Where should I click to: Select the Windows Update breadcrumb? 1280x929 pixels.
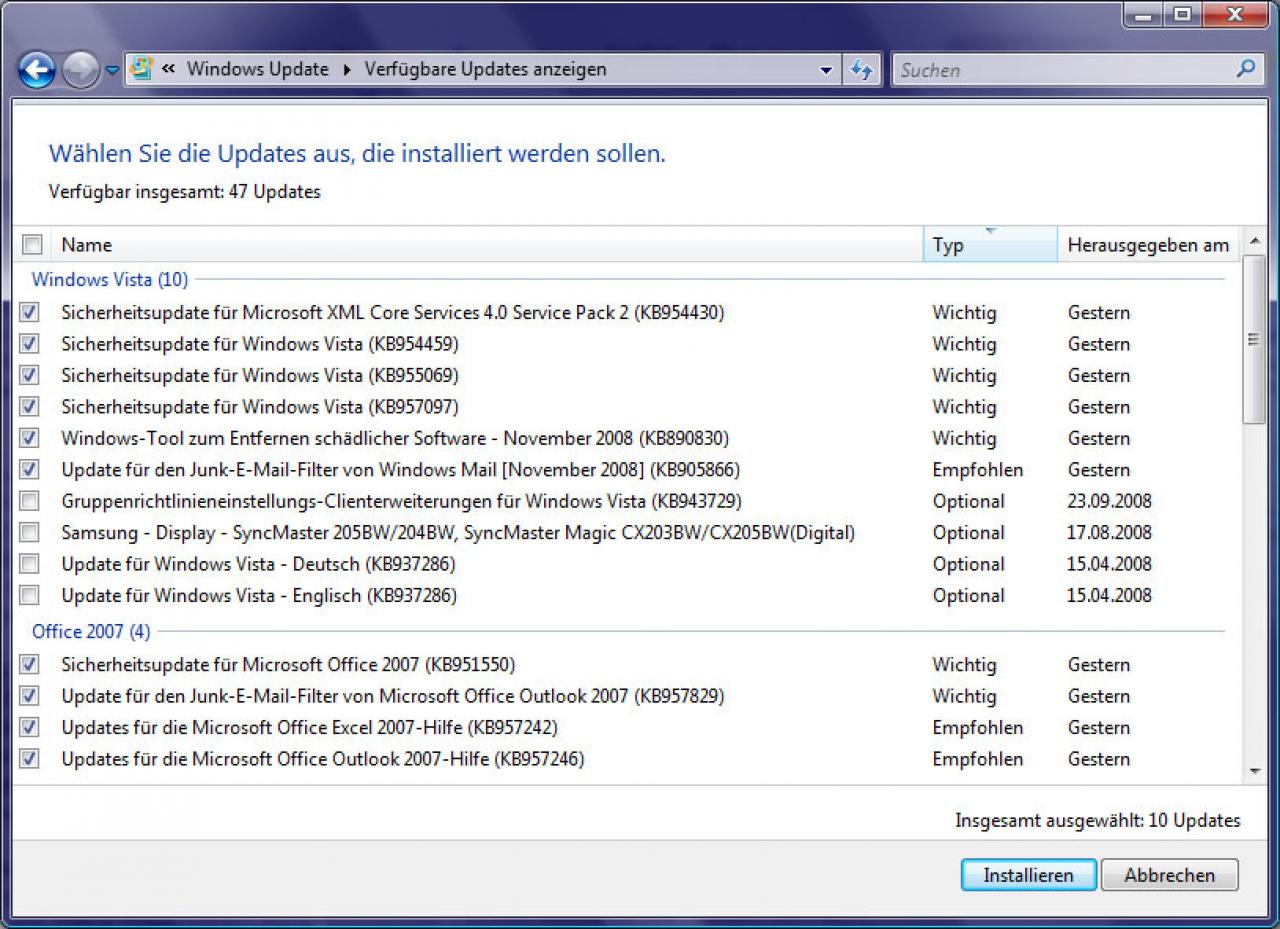coord(258,69)
